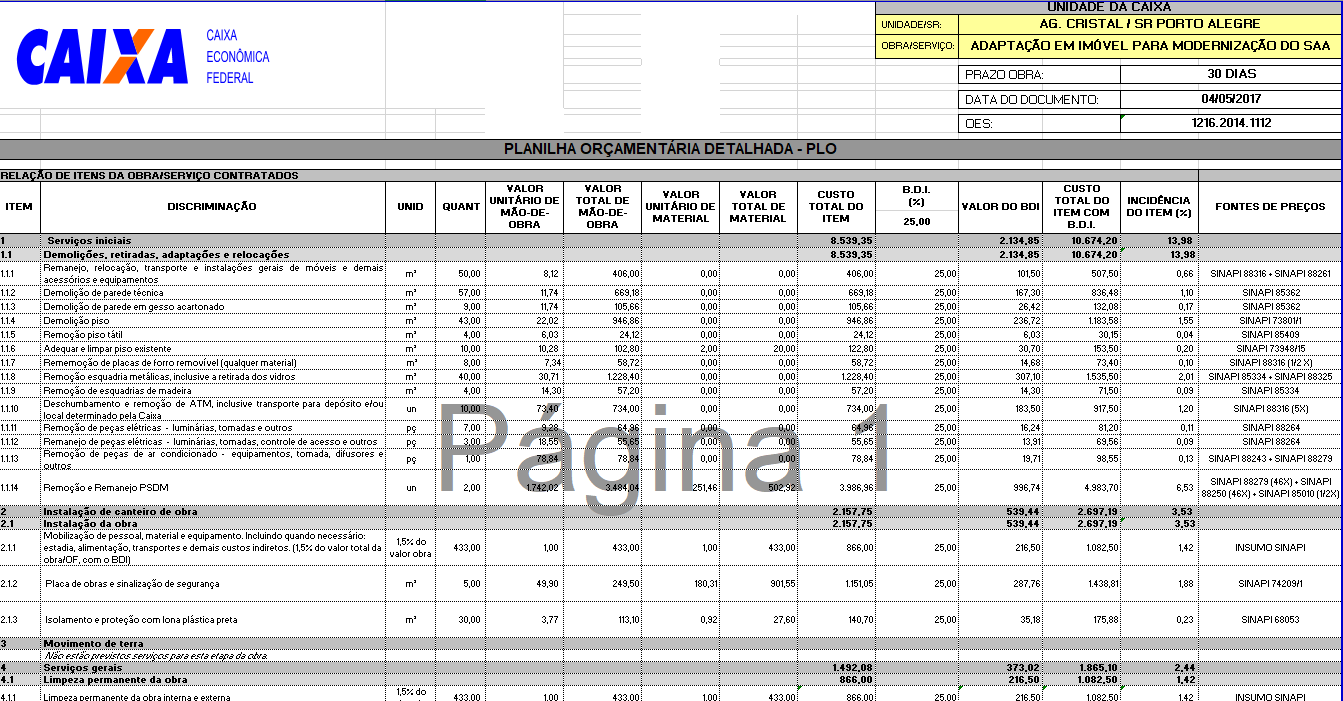Select the PLANILHA ORÇAMENTÁRIA DETALHADA - PLO title

pos(670,149)
